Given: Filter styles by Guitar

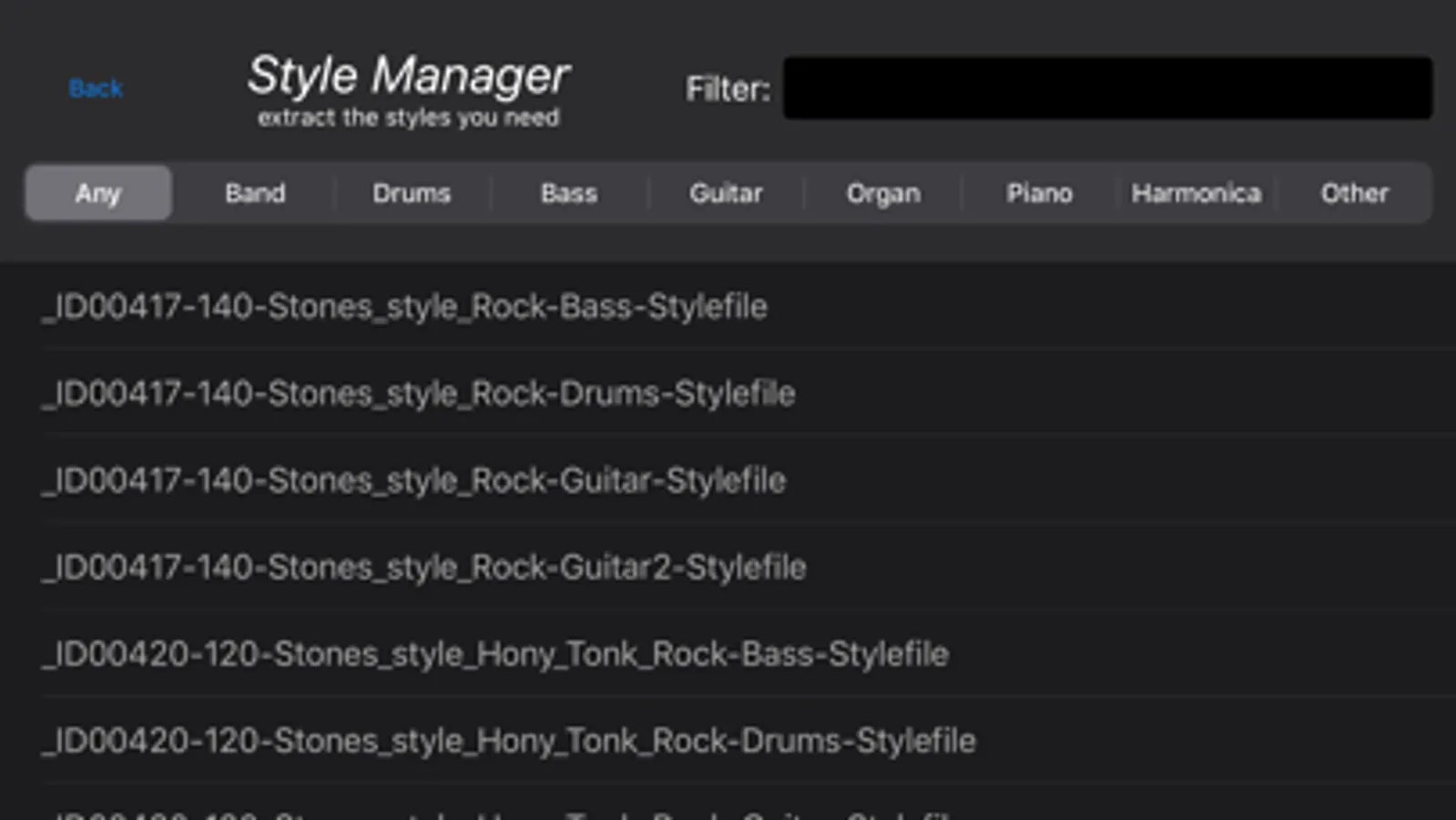Looking at the screenshot, I should click(726, 193).
